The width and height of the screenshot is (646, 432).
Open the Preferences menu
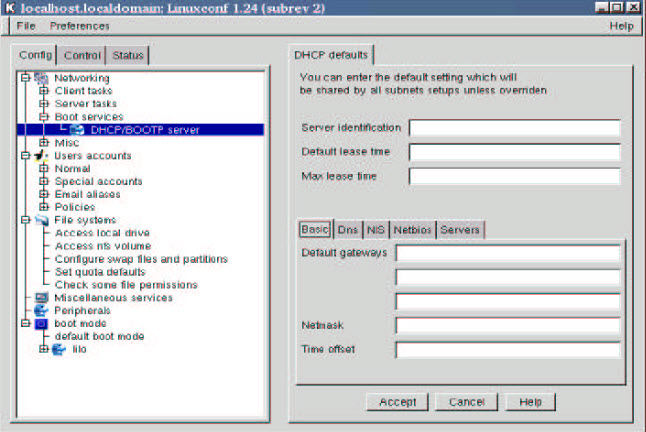(80, 26)
